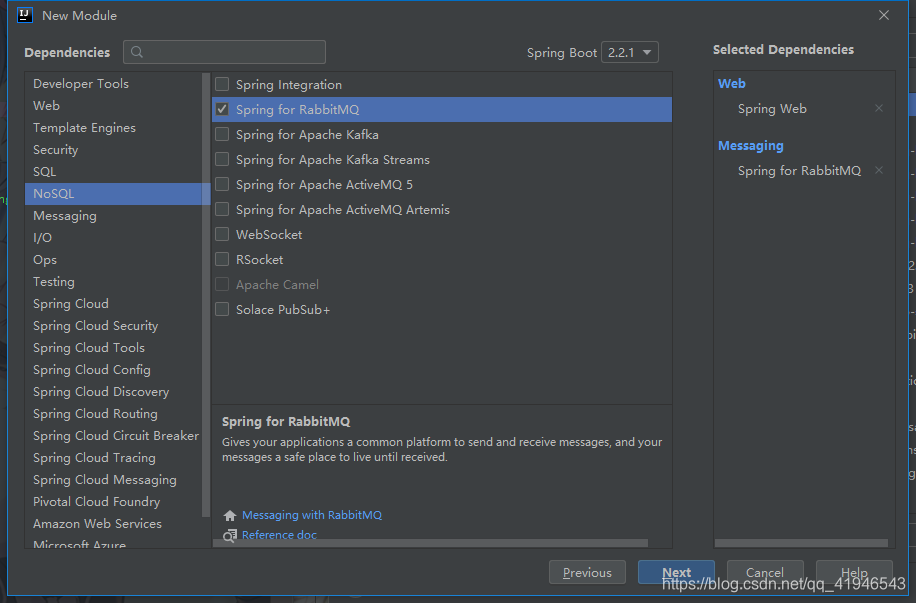The height and width of the screenshot is (603, 916).
Task: Check the Spring Integration checkbox
Action: 222,84
